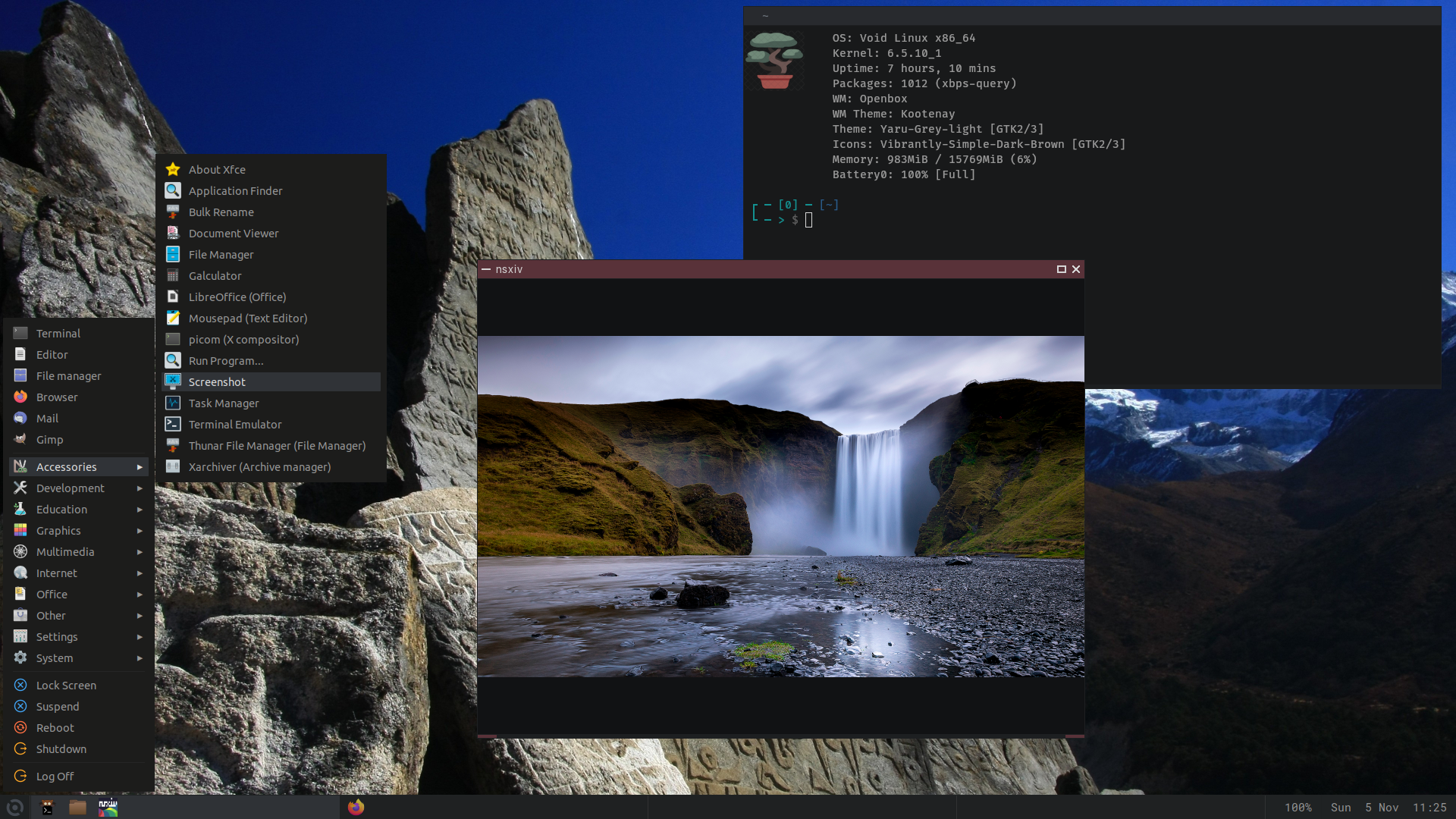Launch Terminal Emulator from Accessories
Image resolution: width=1456 pixels, height=819 pixels.
[x=271, y=425]
